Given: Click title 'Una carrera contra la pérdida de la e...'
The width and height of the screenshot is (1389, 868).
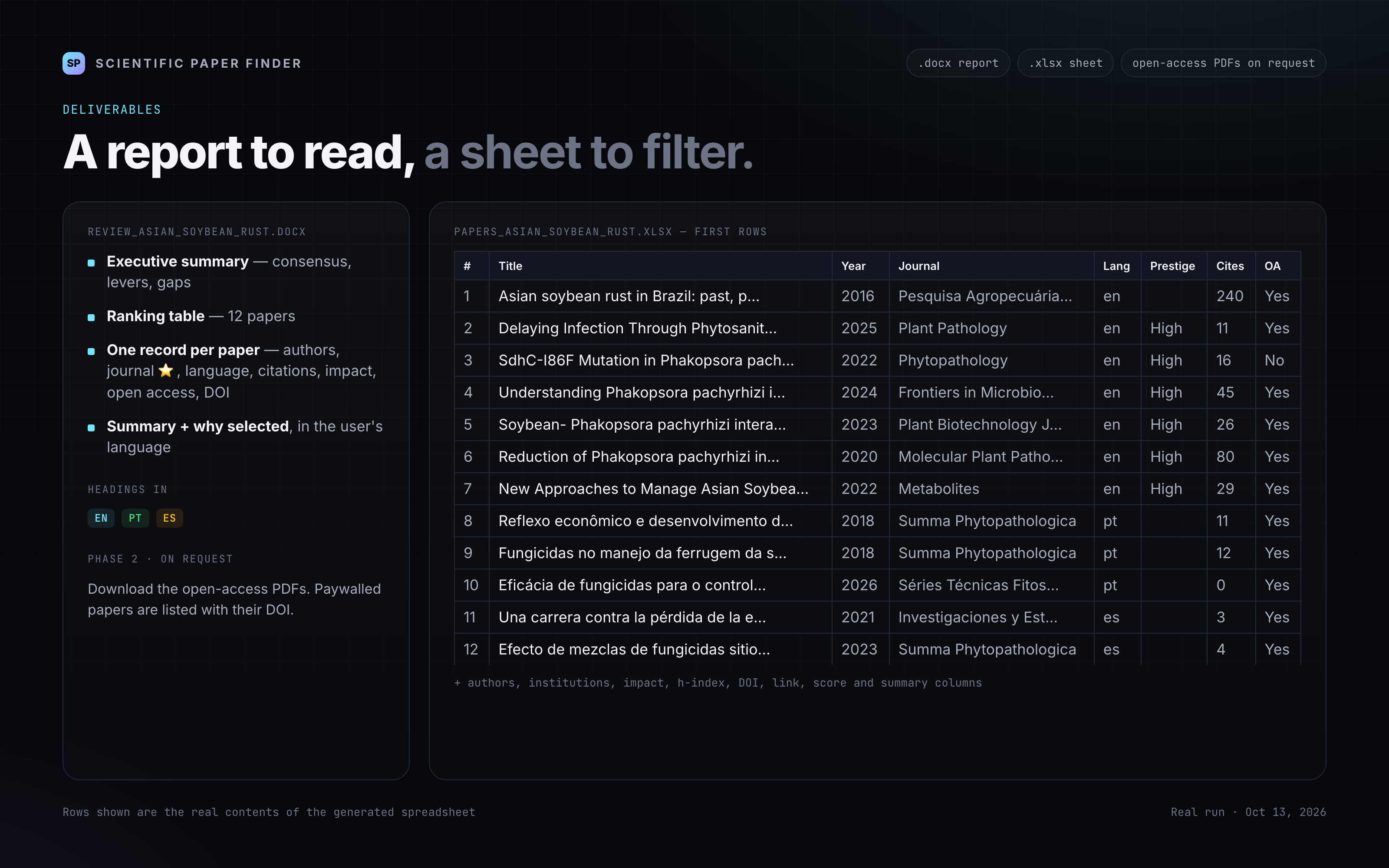Looking at the screenshot, I should [x=632, y=618].
